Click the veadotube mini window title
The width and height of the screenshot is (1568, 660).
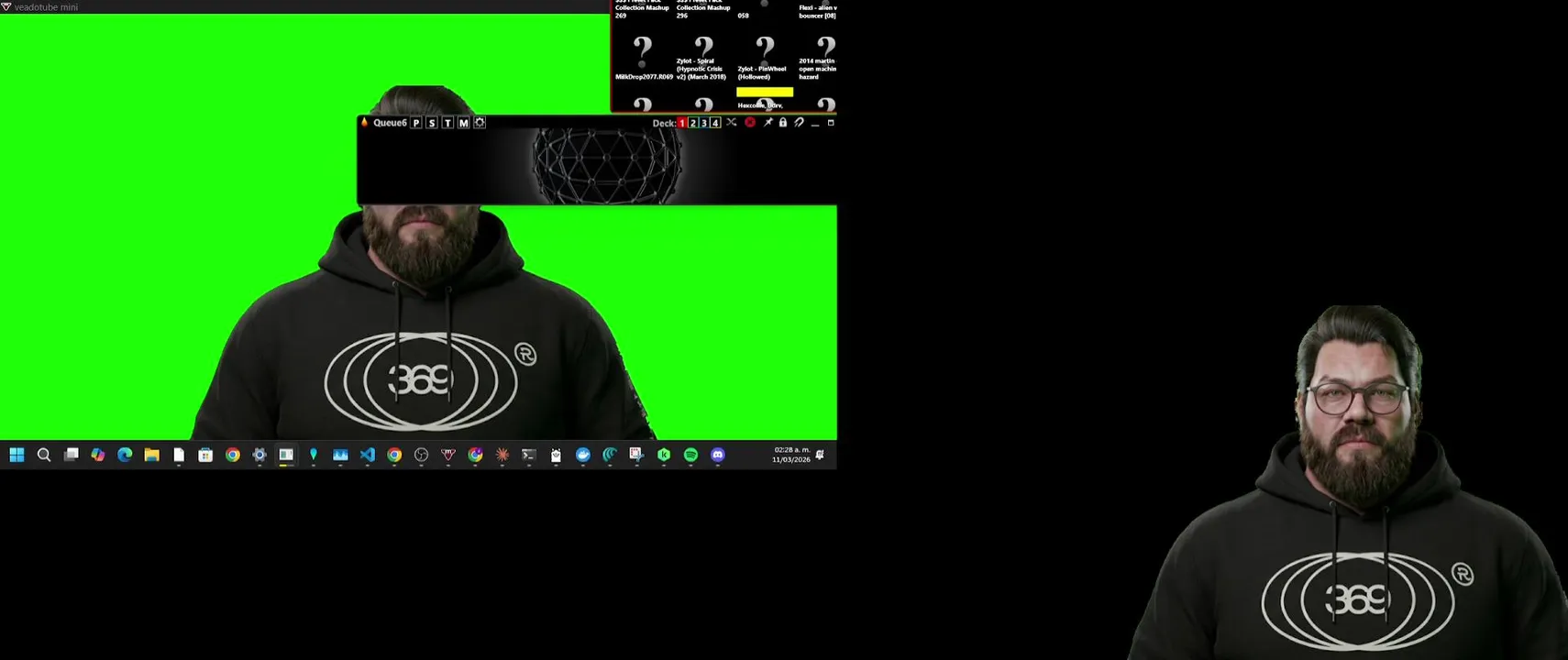(46, 6)
